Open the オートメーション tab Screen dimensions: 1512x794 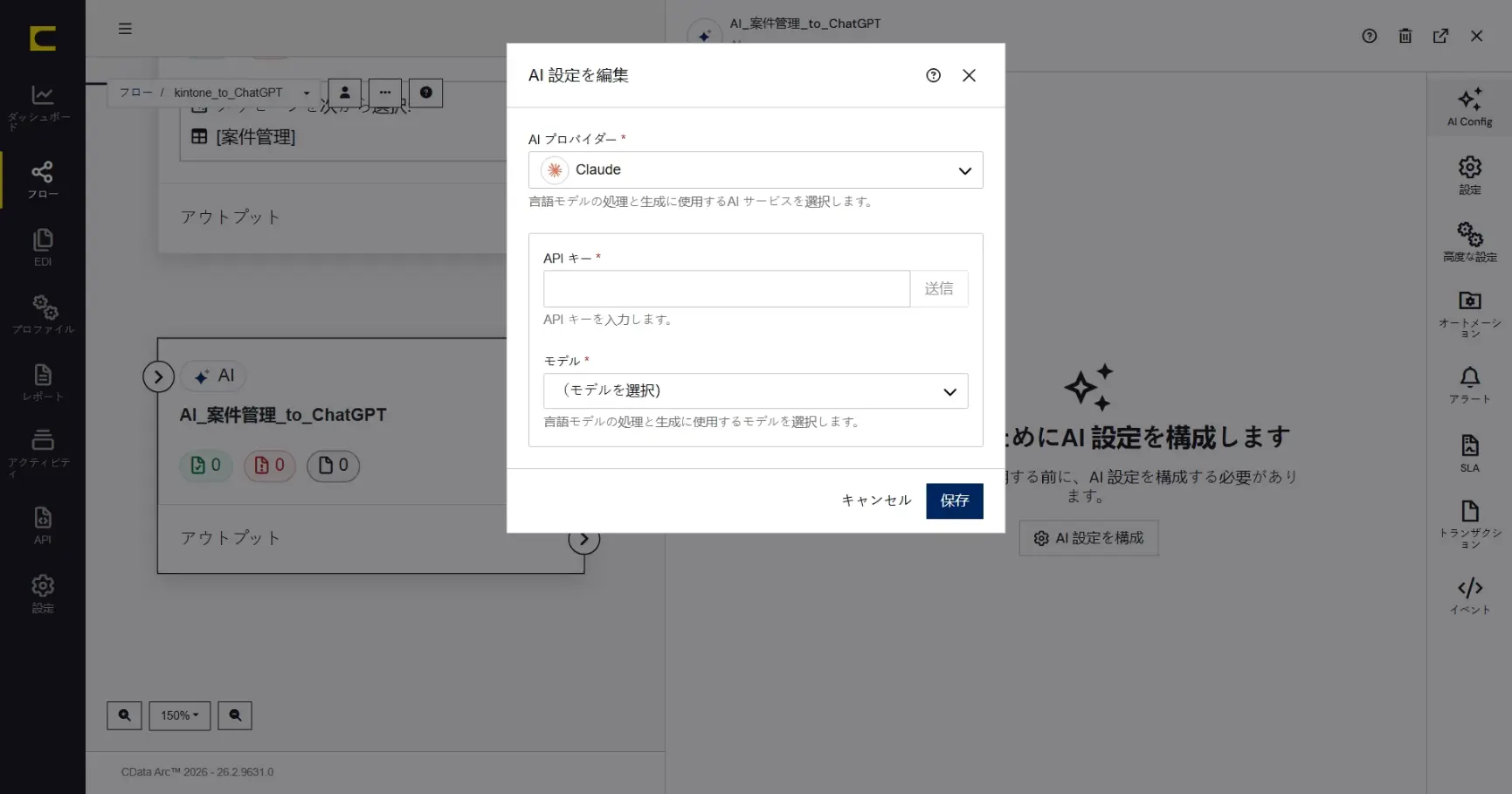coord(1469,314)
